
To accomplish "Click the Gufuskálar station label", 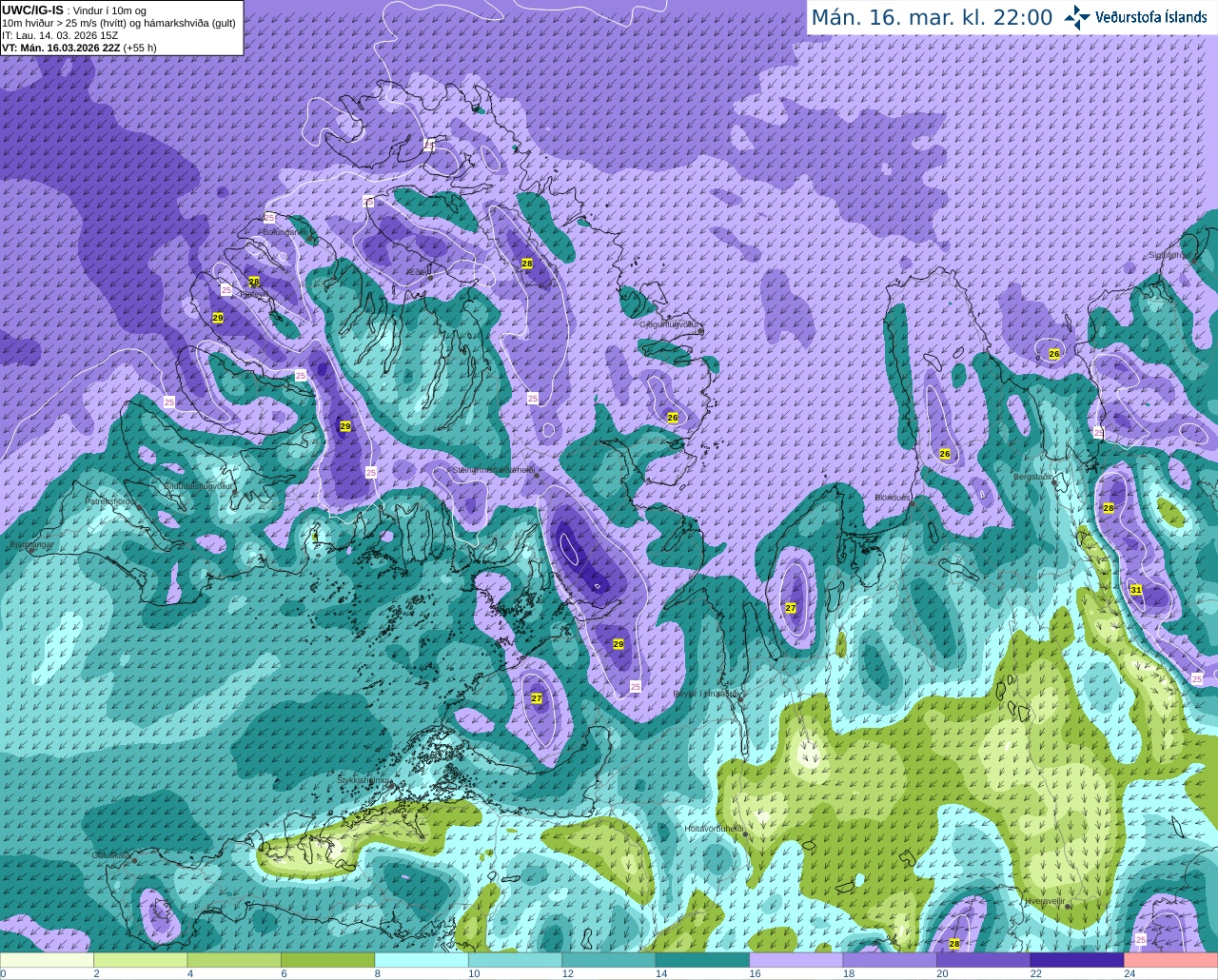I will tap(110, 855).
